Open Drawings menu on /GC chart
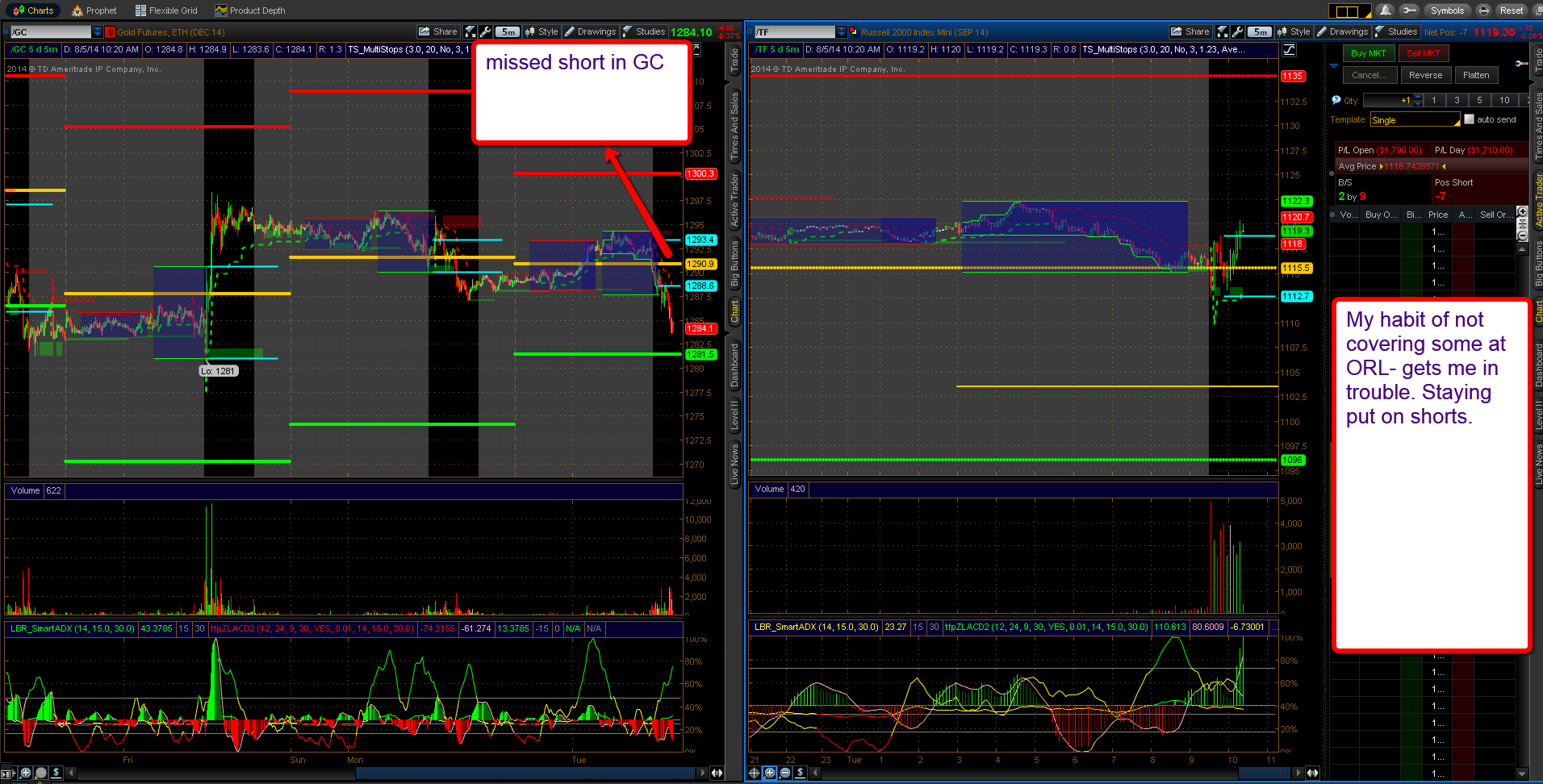This screenshot has height=784, width=1543. click(590, 31)
